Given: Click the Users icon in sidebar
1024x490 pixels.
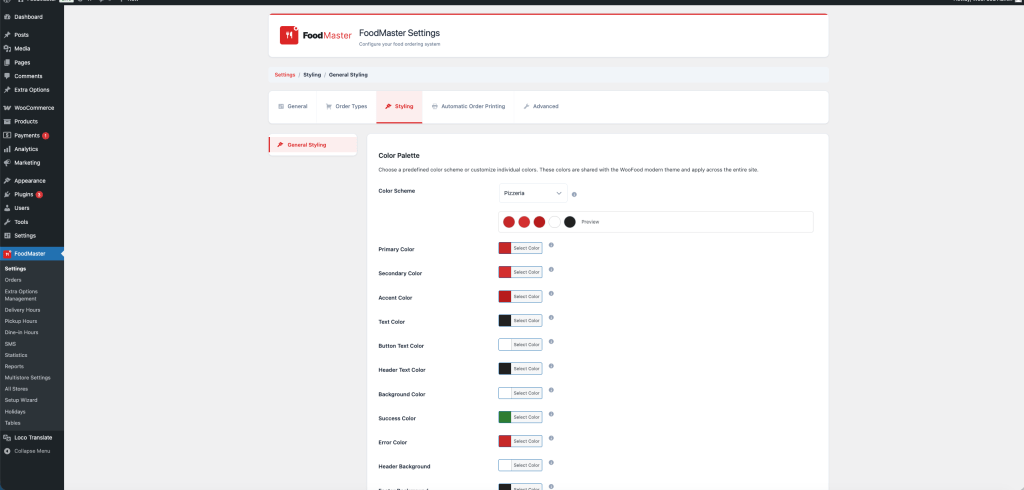Looking at the screenshot, I should [x=7, y=208].
